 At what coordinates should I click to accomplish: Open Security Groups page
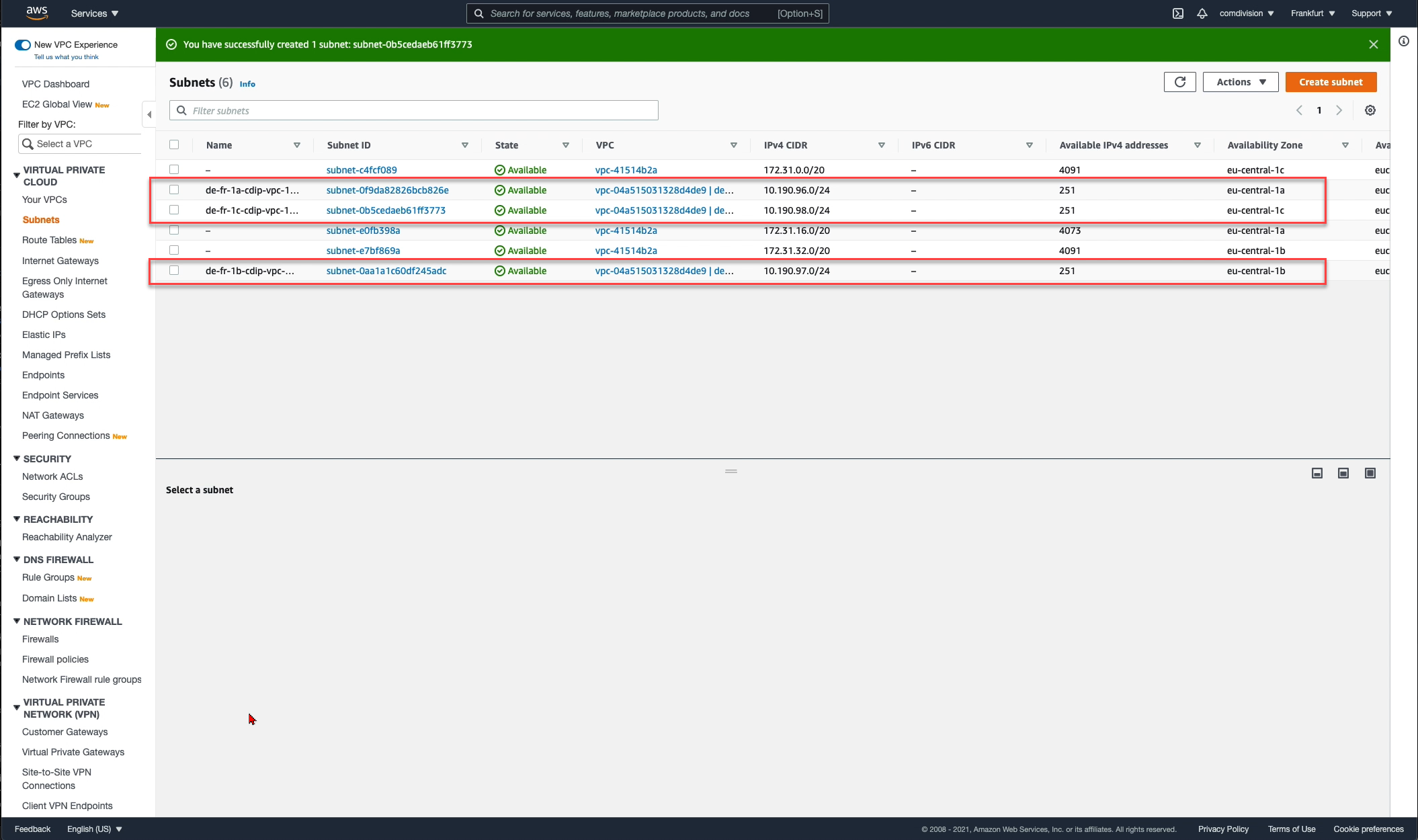[x=56, y=497]
